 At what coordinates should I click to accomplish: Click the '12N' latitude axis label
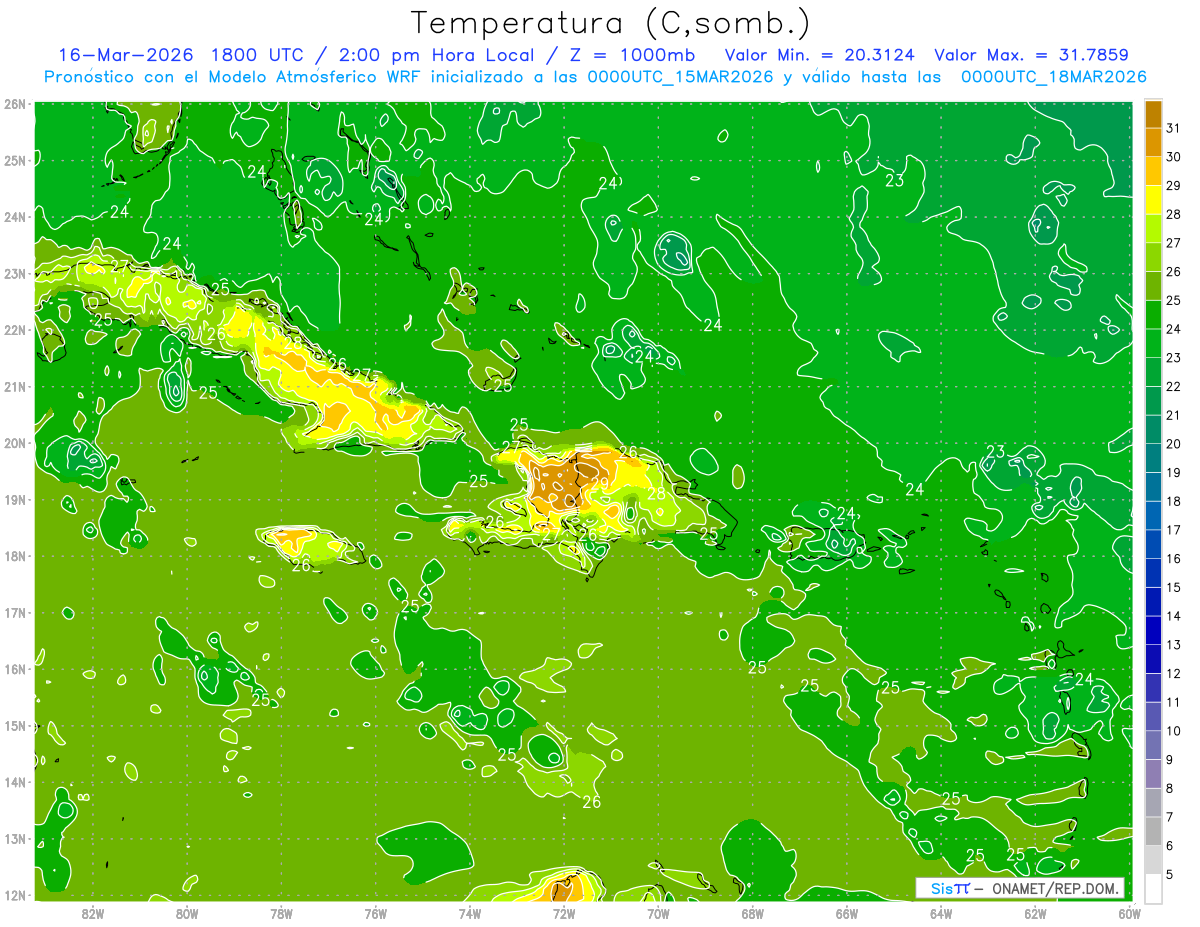(15, 895)
